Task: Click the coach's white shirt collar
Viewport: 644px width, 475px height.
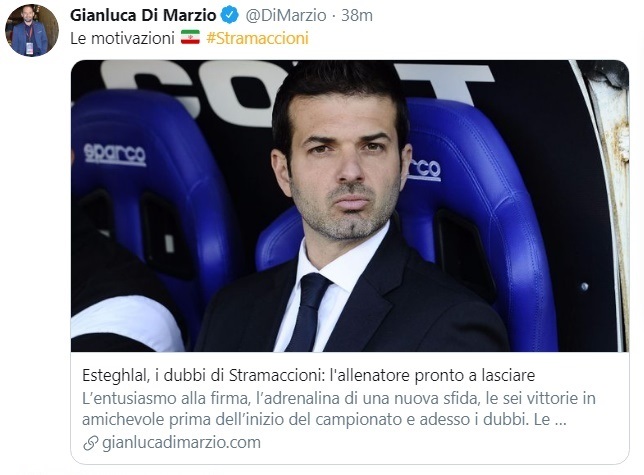Action: [345, 263]
